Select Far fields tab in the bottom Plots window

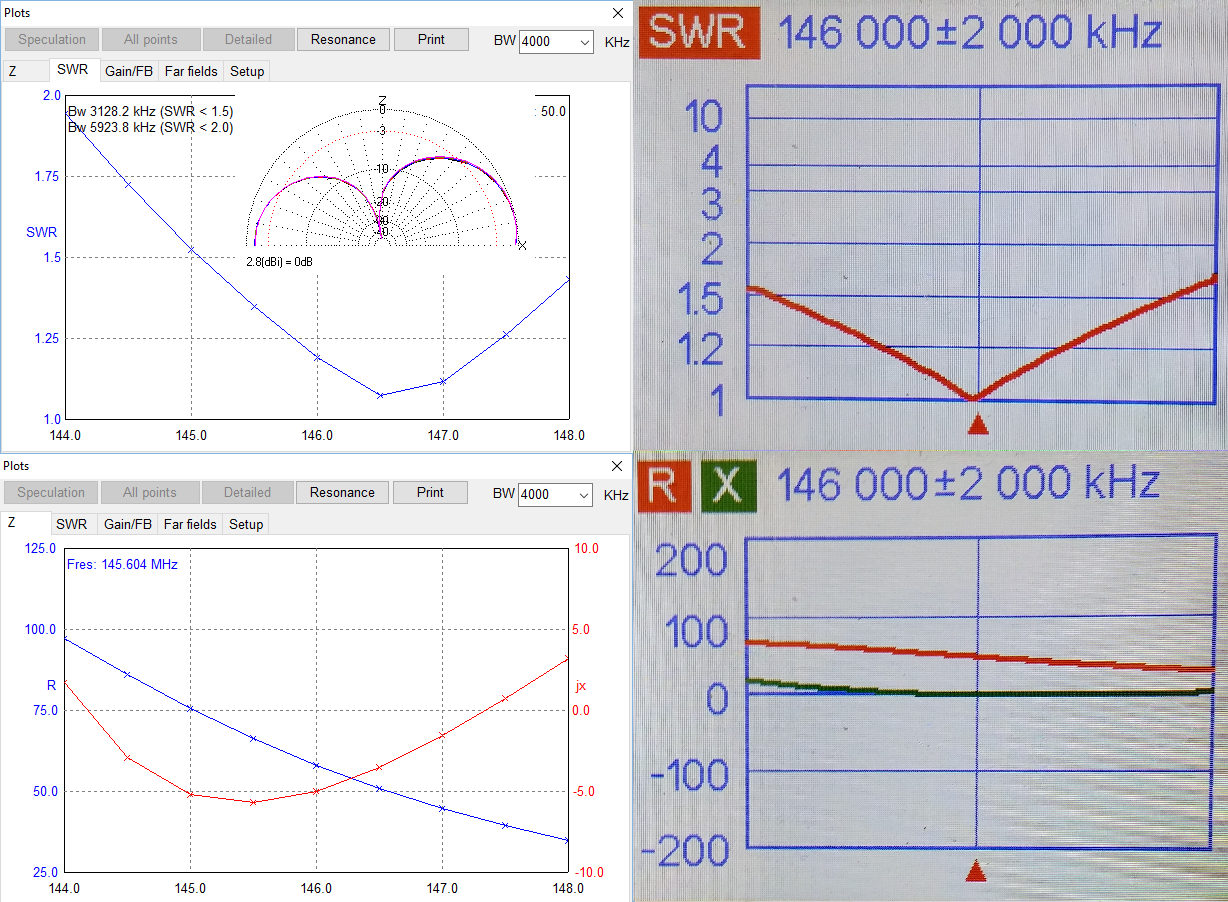point(190,524)
